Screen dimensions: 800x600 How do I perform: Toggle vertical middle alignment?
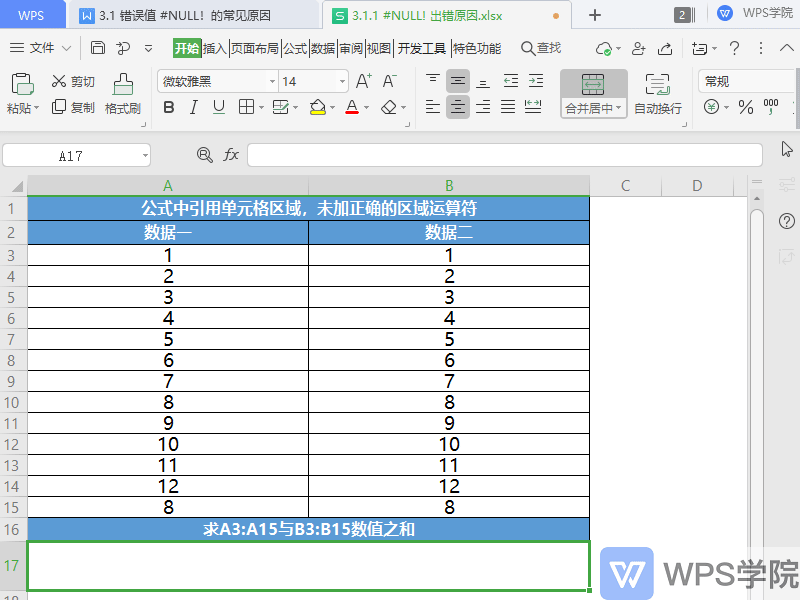pyautogui.click(x=458, y=81)
